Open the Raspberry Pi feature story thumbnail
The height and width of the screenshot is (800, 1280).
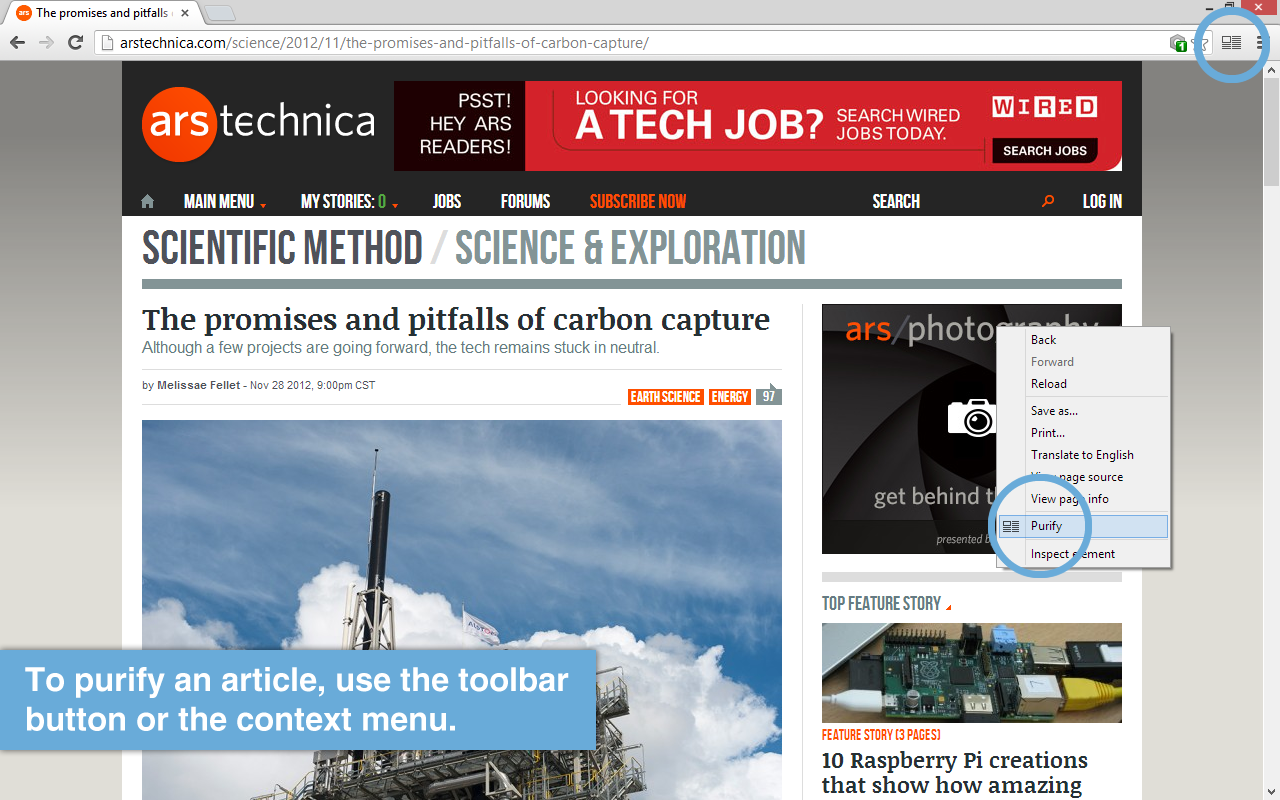(x=972, y=673)
